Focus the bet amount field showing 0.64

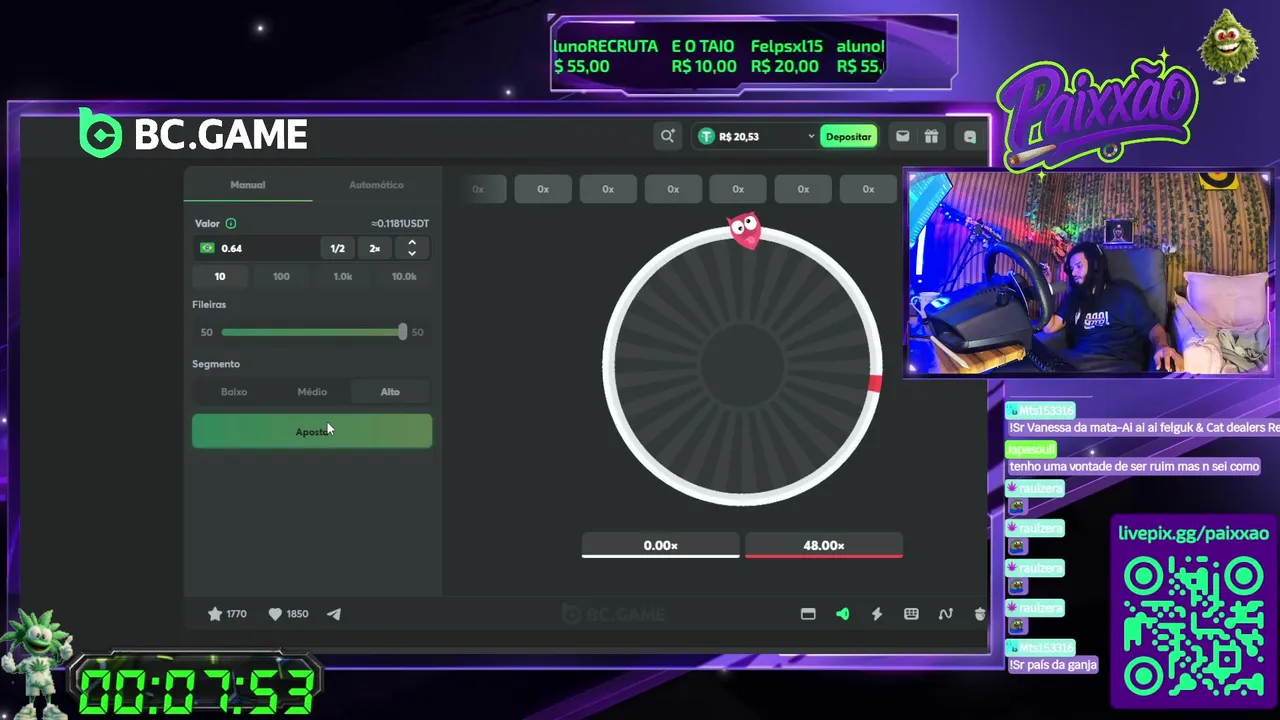coord(258,248)
